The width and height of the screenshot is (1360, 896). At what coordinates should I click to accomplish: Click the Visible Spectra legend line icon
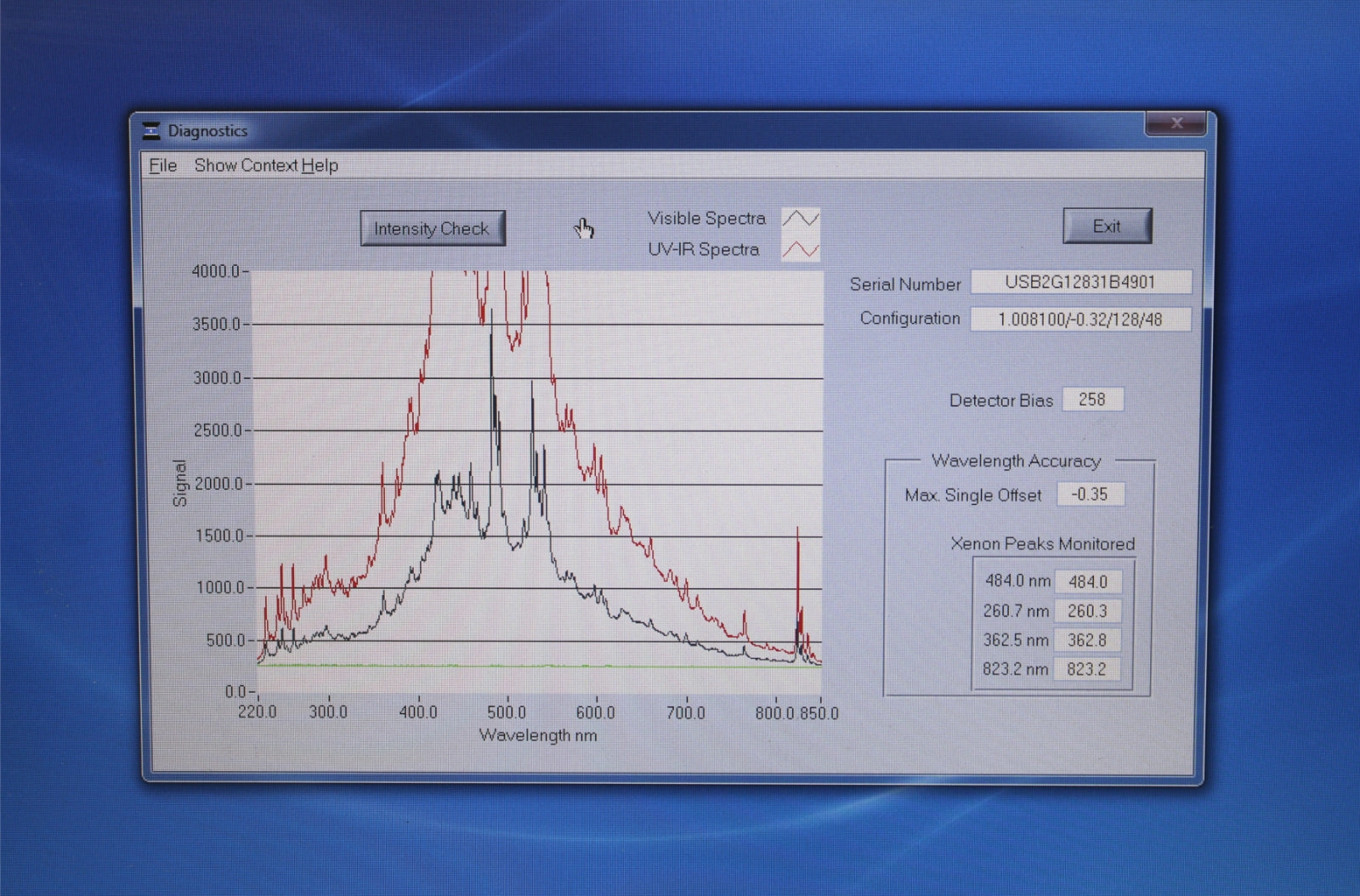[x=800, y=218]
